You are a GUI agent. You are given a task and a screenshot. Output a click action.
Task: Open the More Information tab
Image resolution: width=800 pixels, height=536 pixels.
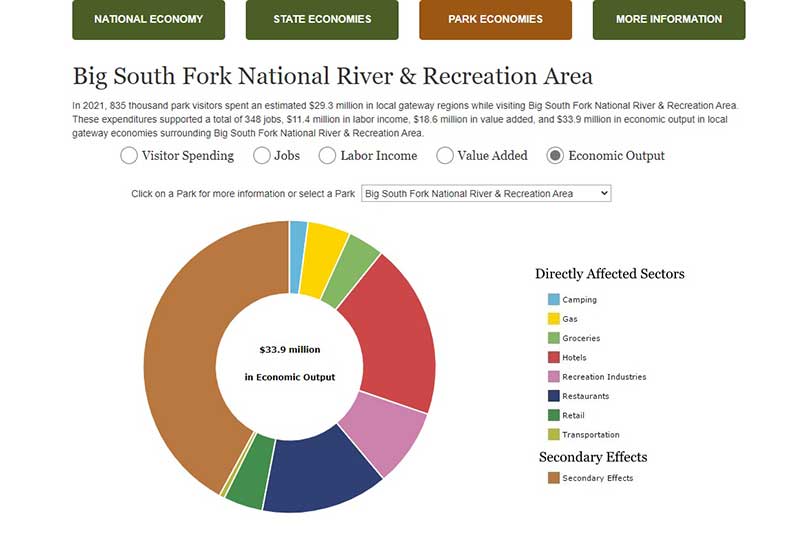669,19
